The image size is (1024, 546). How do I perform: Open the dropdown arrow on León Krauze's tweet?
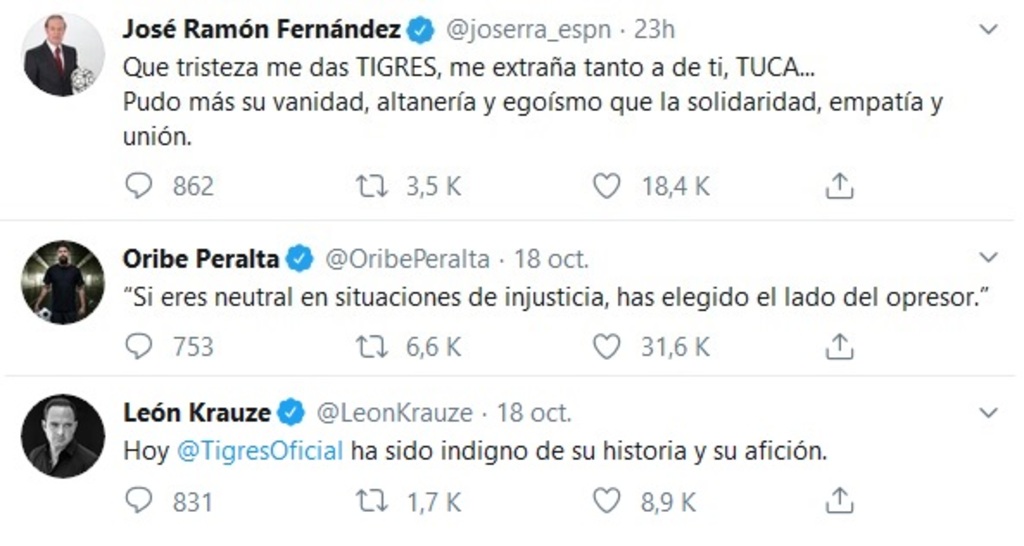pyautogui.click(x=988, y=412)
